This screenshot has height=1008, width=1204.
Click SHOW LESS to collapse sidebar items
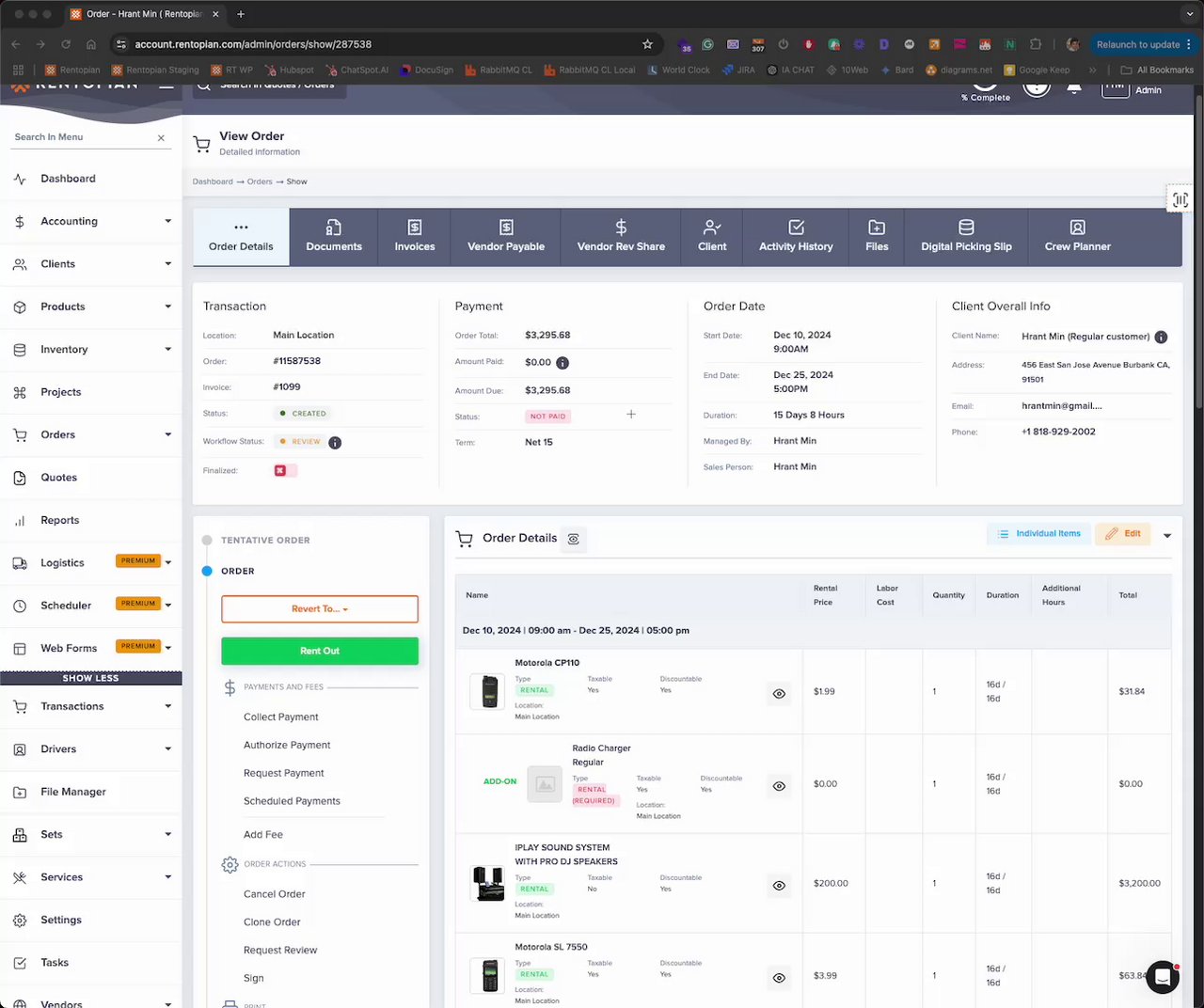91,678
